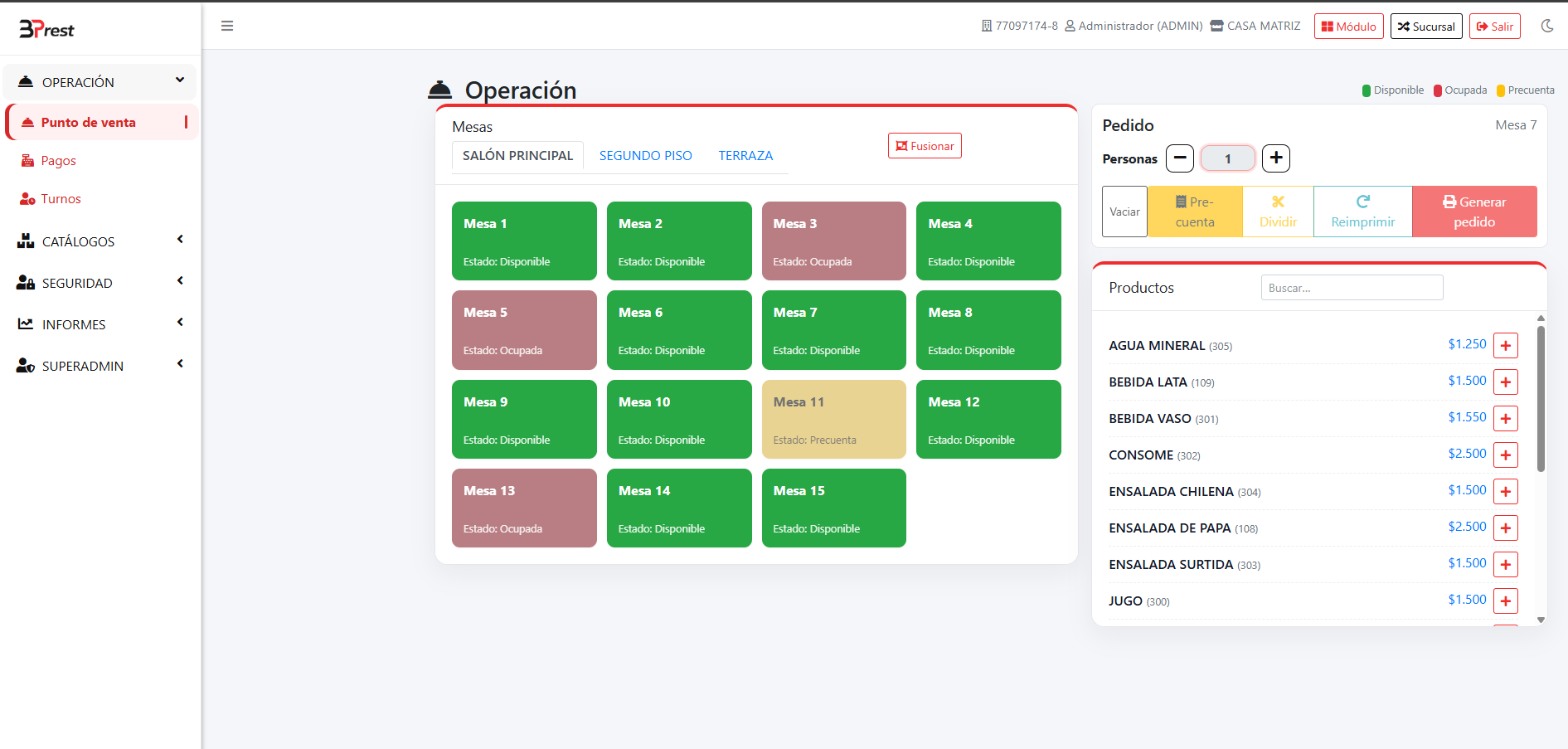Select table Mesa 10
Image resolution: width=1568 pixels, height=749 pixels.
[679, 420]
